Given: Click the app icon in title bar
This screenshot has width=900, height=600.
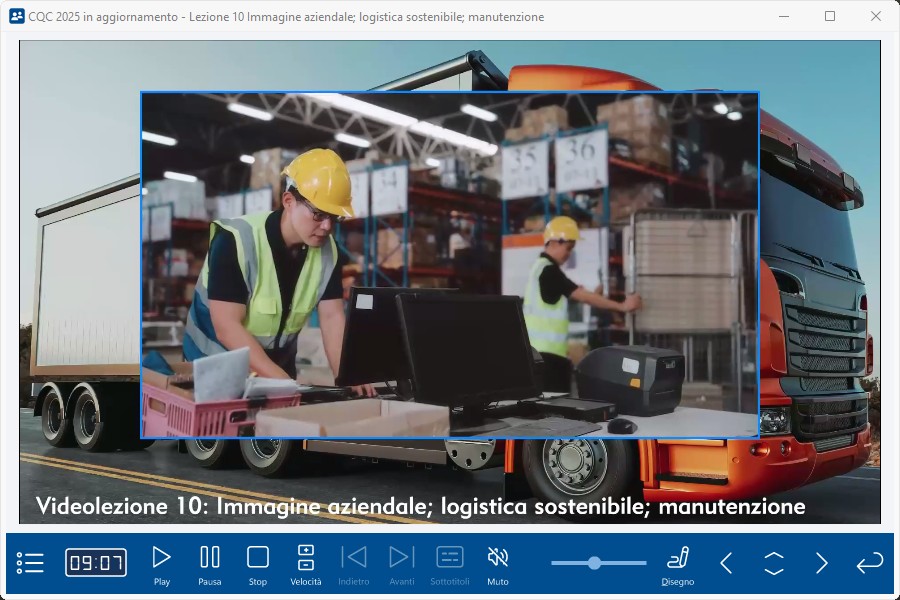Looking at the screenshot, I should tap(16, 16).
